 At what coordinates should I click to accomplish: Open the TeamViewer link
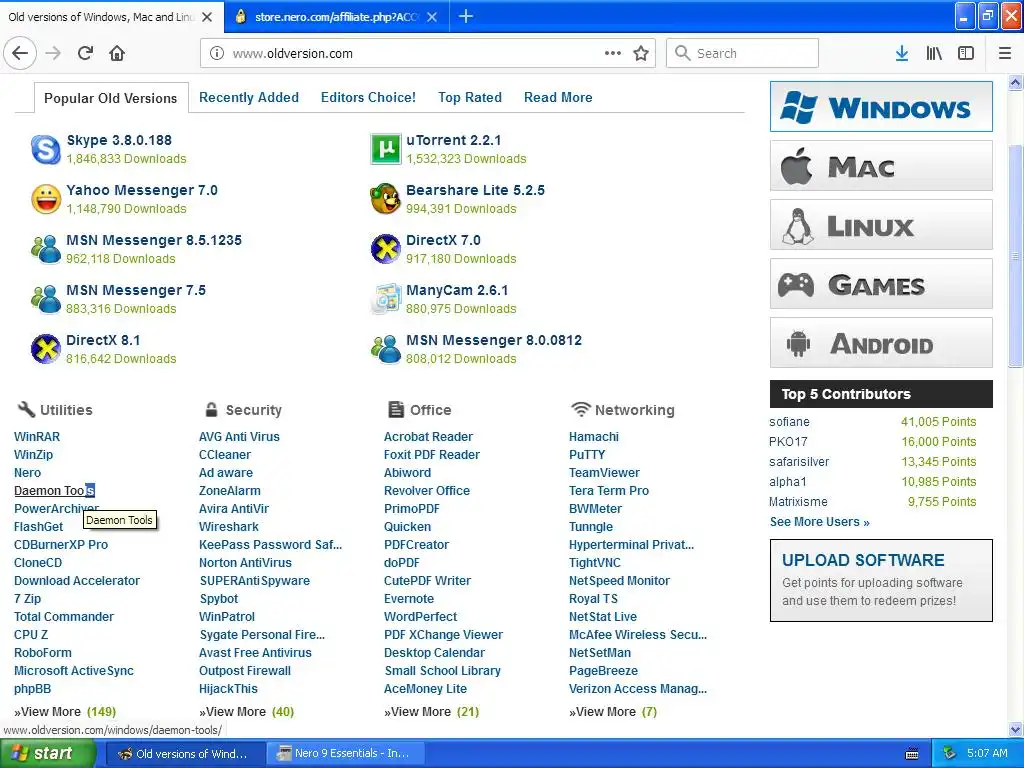(604, 473)
